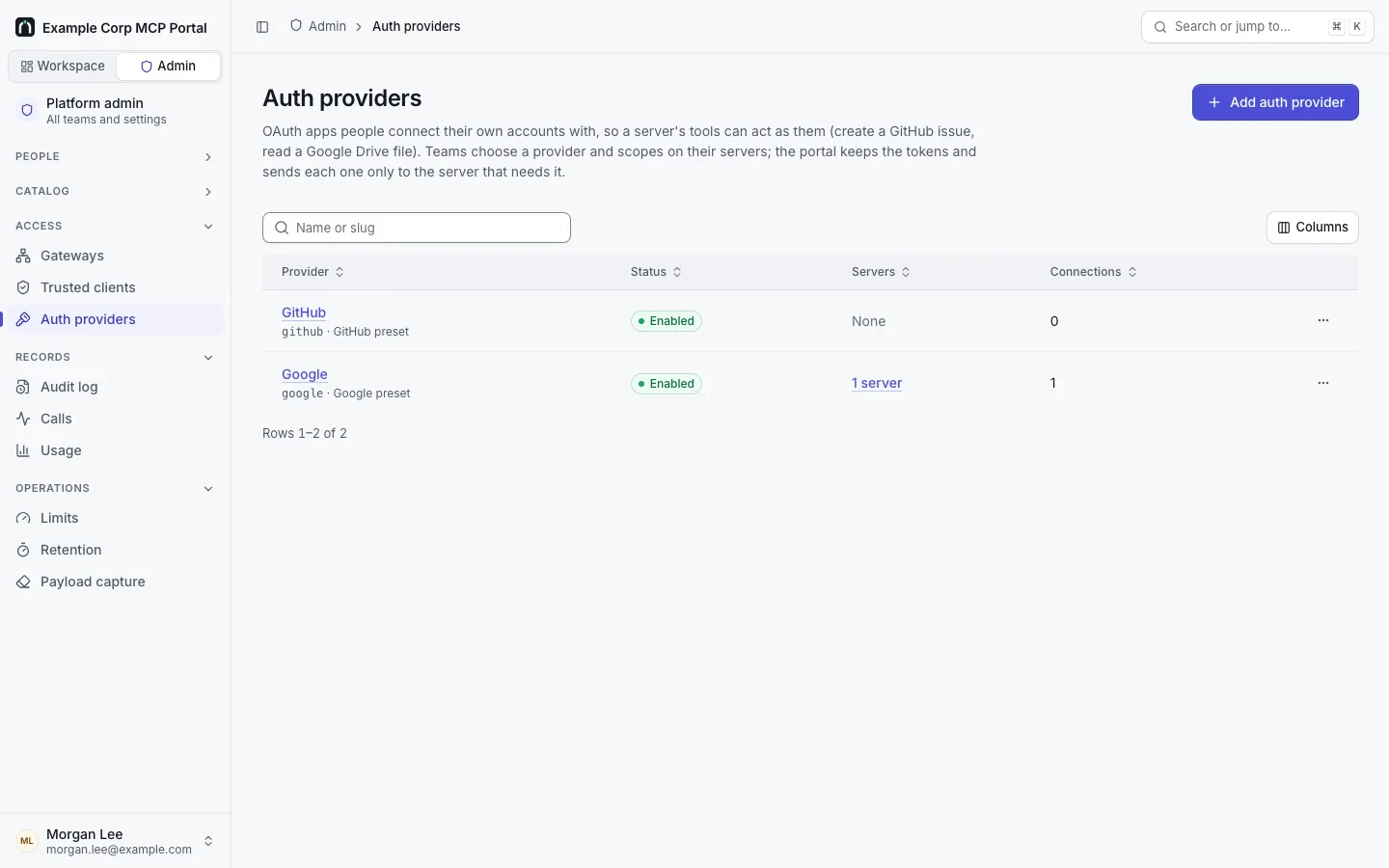Sort table by Connections column
Image resolution: width=1389 pixels, height=868 pixels.
[1093, 272]
